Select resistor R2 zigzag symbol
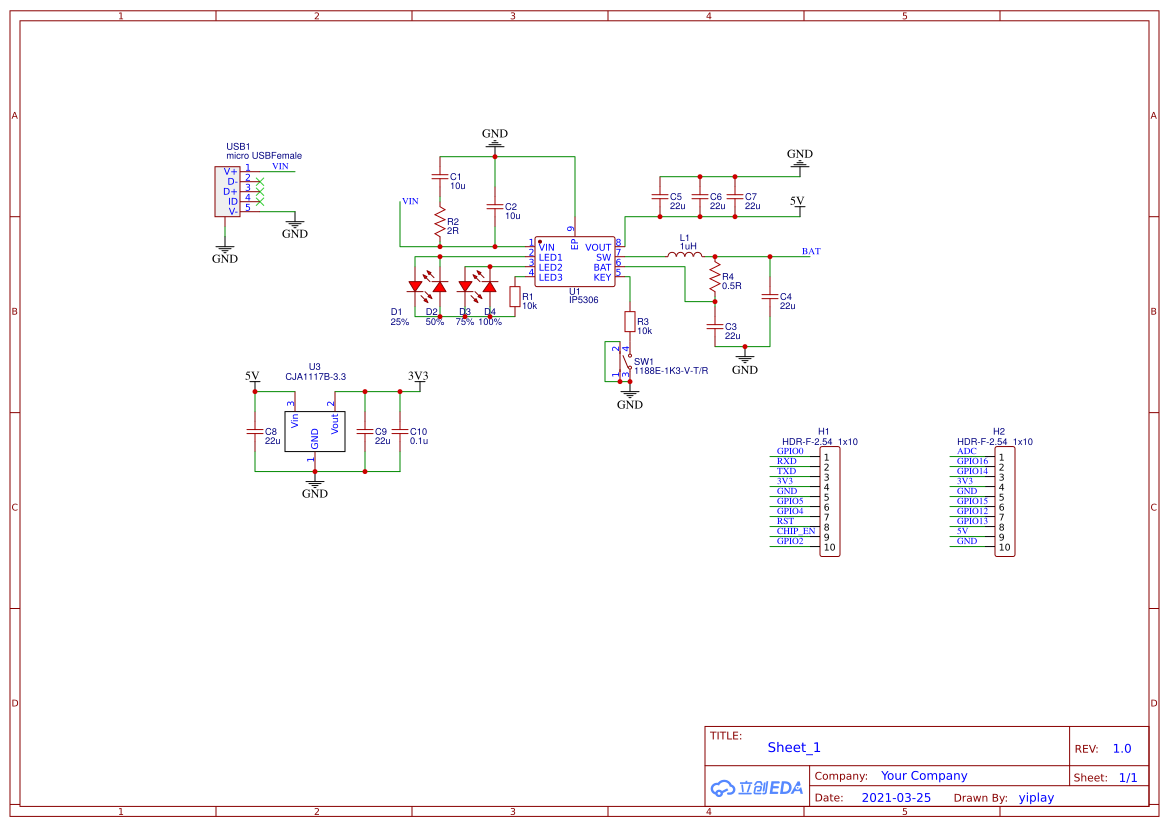Screen dimensions: 1169x827 pyautogui.click(x=439, y=221)
